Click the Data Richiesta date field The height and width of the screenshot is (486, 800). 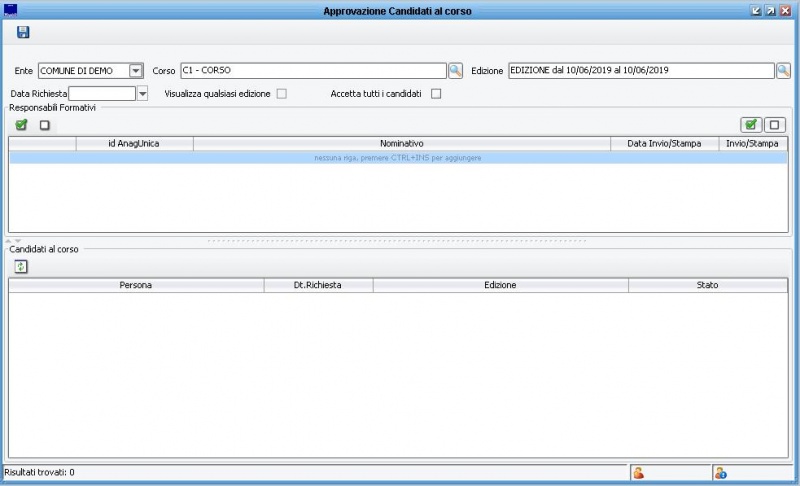coord(102,93)
